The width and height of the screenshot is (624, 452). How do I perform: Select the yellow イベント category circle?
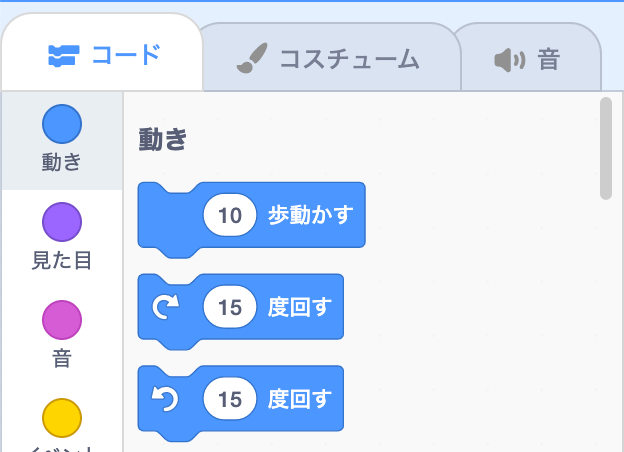pos(62,417)
